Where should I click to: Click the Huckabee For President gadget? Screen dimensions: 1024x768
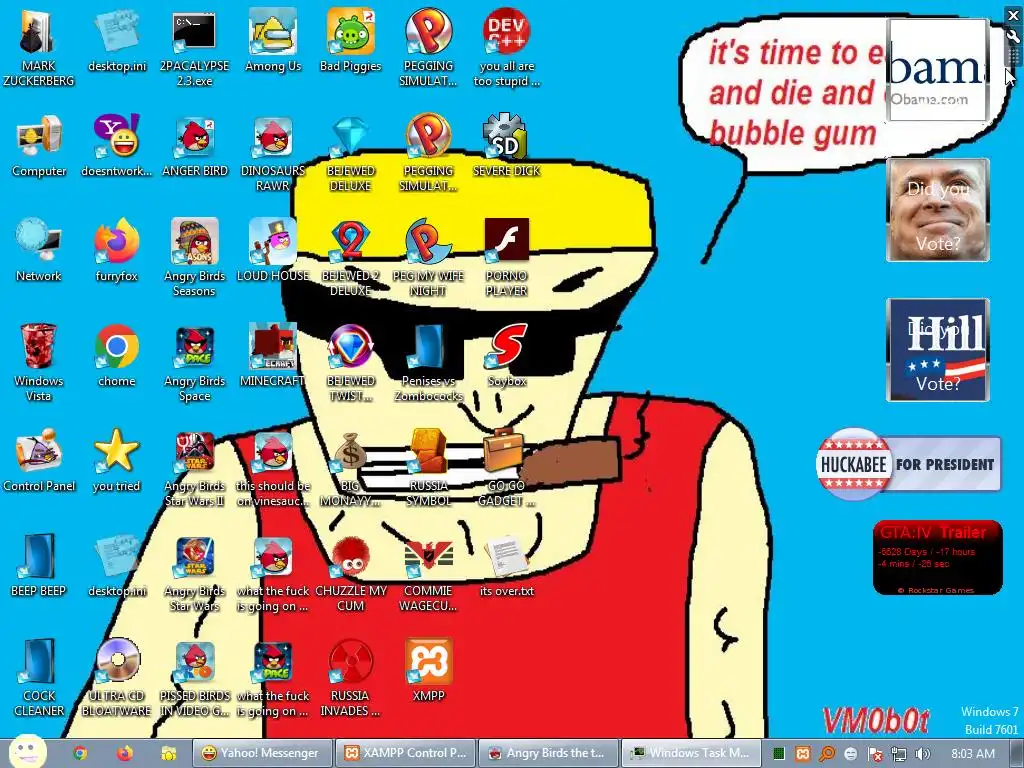click(908, 464)
